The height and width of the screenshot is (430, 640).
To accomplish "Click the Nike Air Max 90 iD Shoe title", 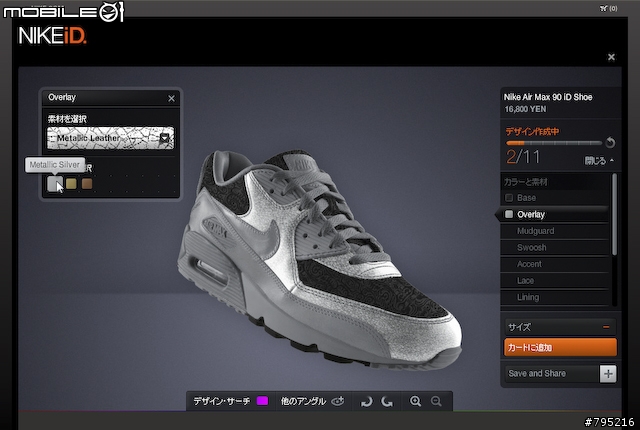I will [548, 97].
